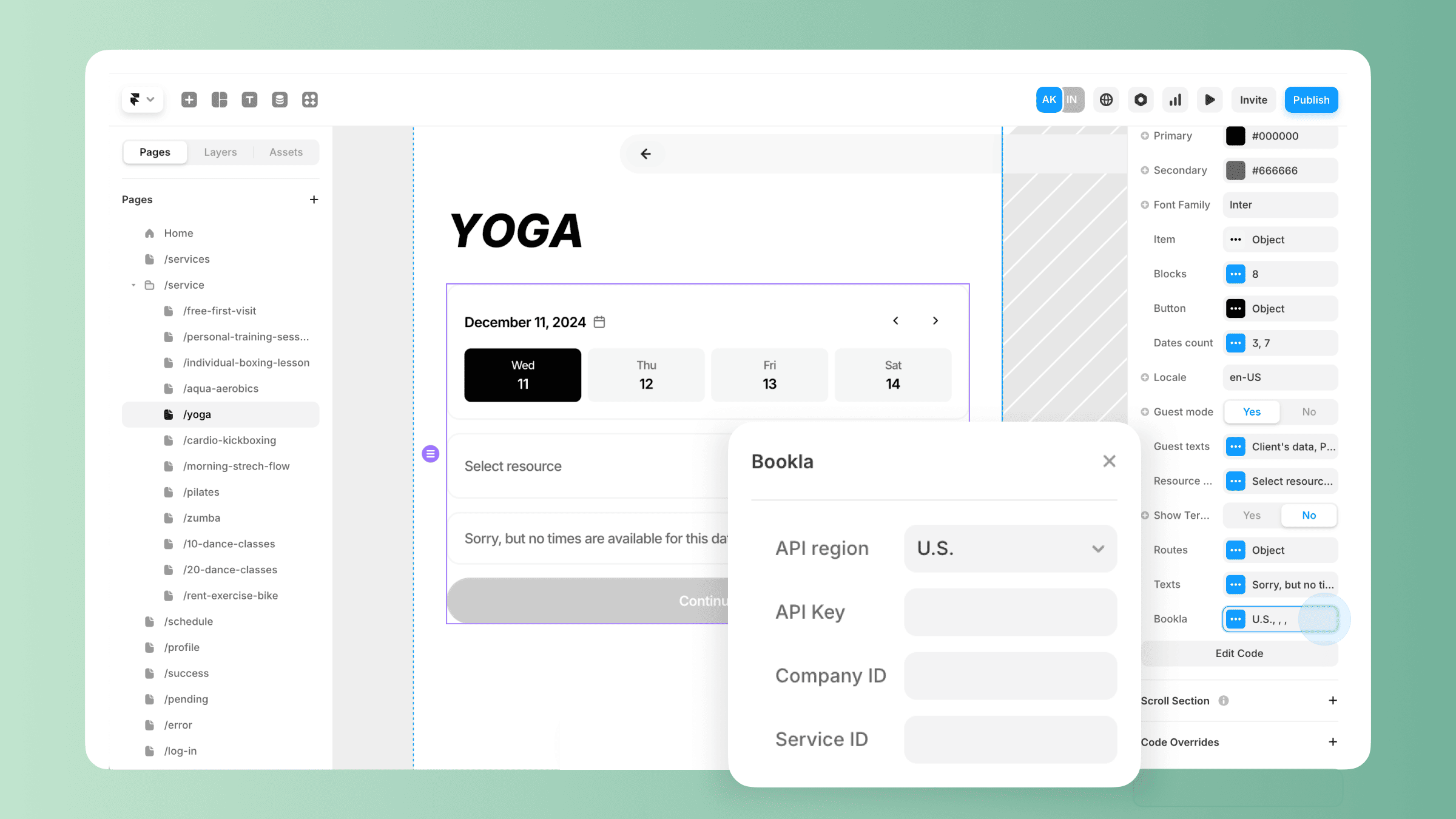
Task: Select API region dropdown U.S.
Action: [x=1009, y=548]
